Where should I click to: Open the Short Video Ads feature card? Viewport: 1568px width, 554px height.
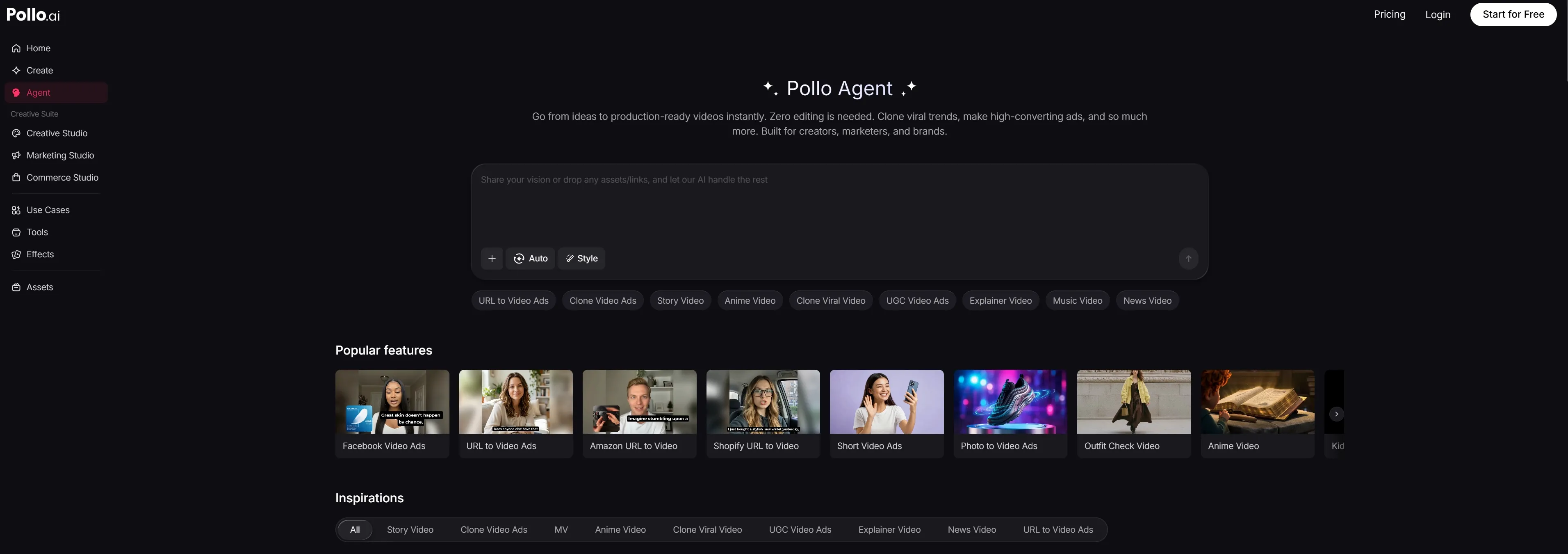coord(886,414)
